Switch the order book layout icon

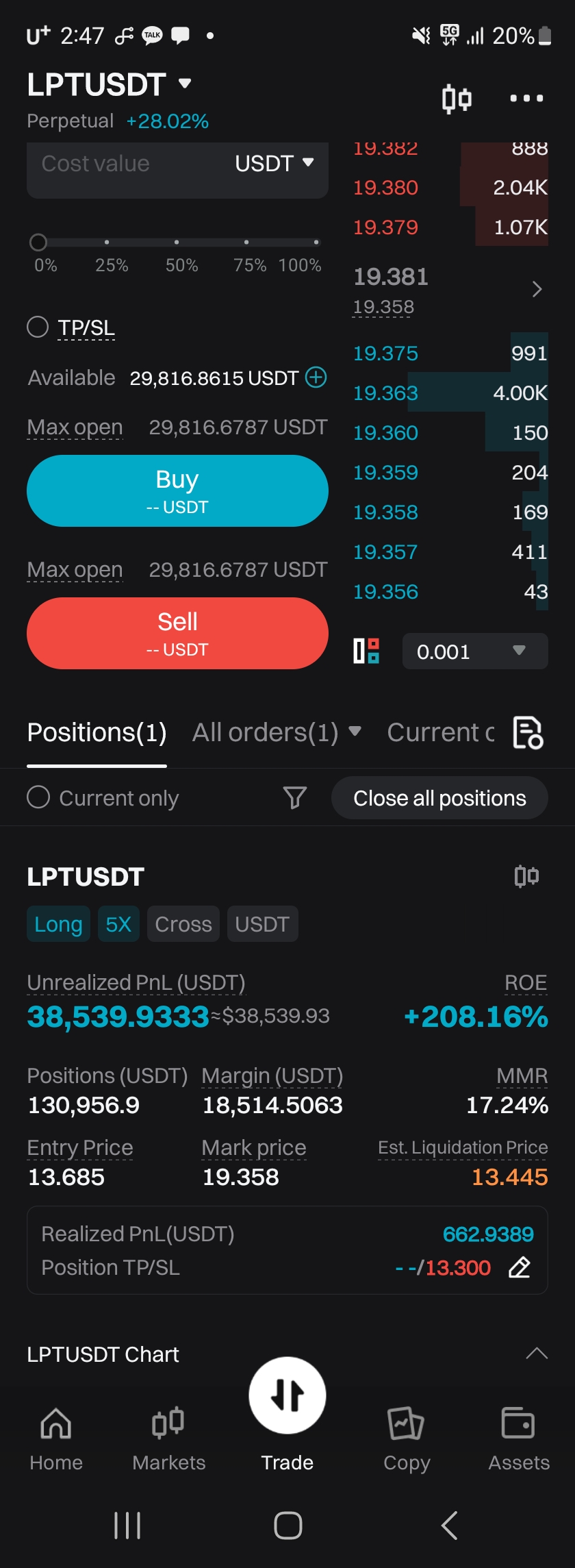point(366,651)
